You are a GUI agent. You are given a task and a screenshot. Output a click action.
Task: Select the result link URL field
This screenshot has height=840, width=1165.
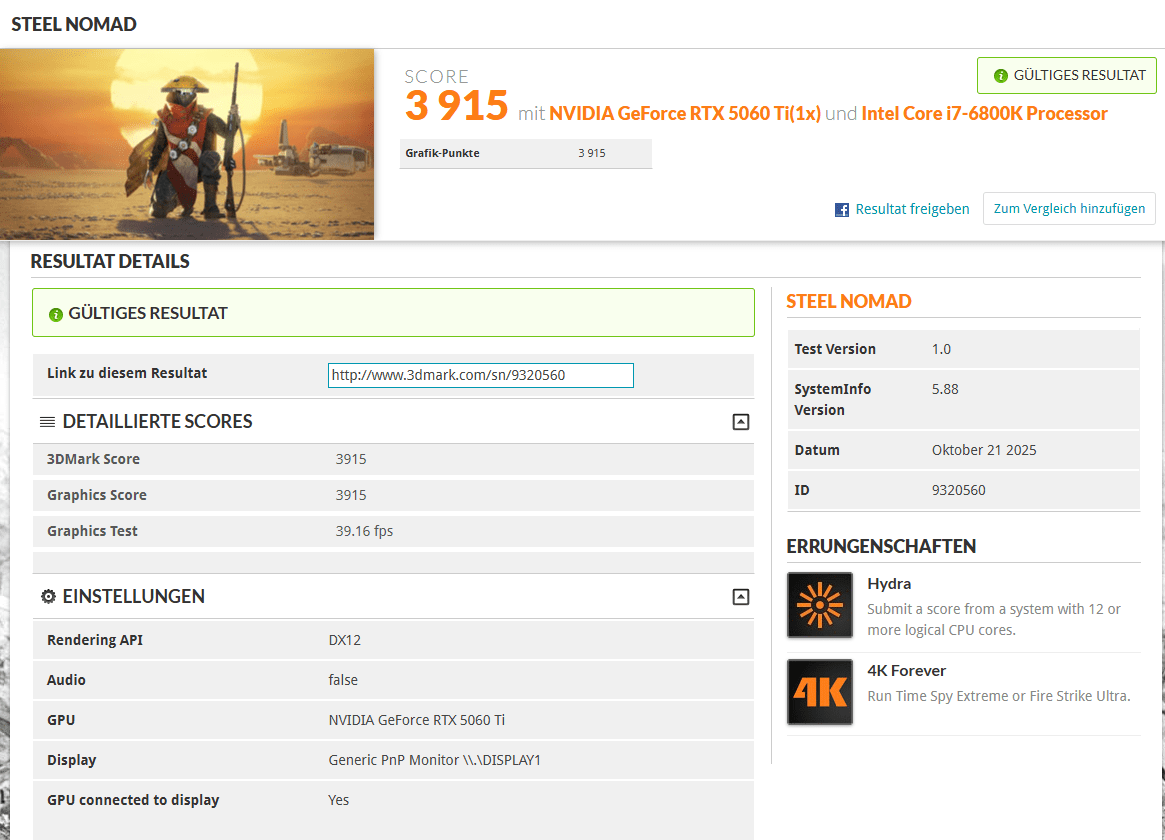481,375
